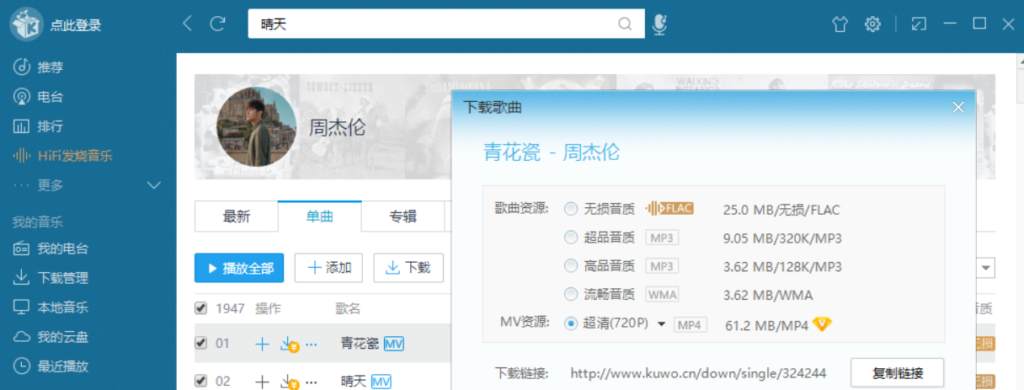Image resolution: width=1024 pixels, height=390 pixels.
Task: Open the sort dropdown at the right of the list
Action: pos(986,268)
